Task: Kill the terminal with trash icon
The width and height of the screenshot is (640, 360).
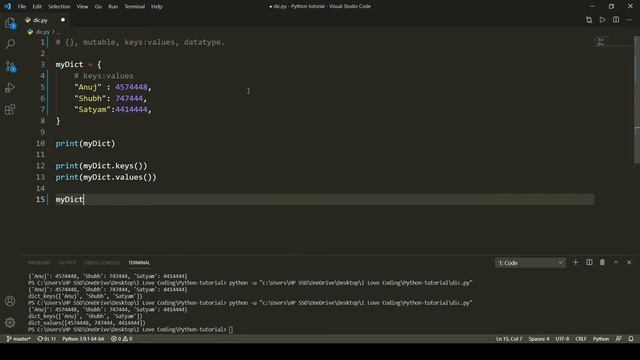Action: pyautogui.click(x=602, y=262)
